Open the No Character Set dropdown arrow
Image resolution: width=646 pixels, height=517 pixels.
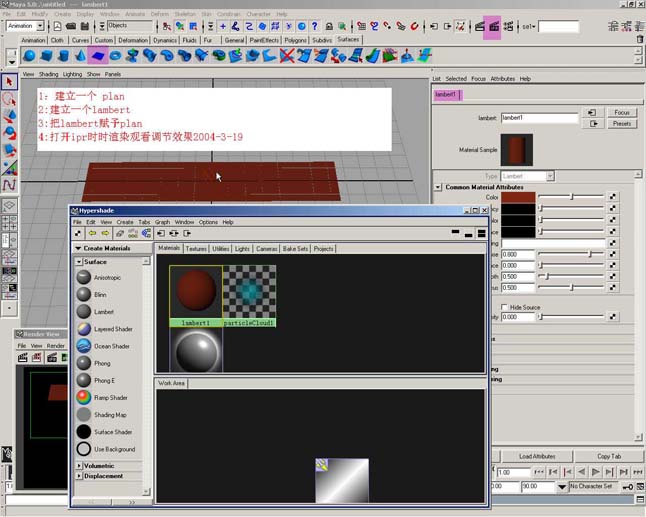562,487
